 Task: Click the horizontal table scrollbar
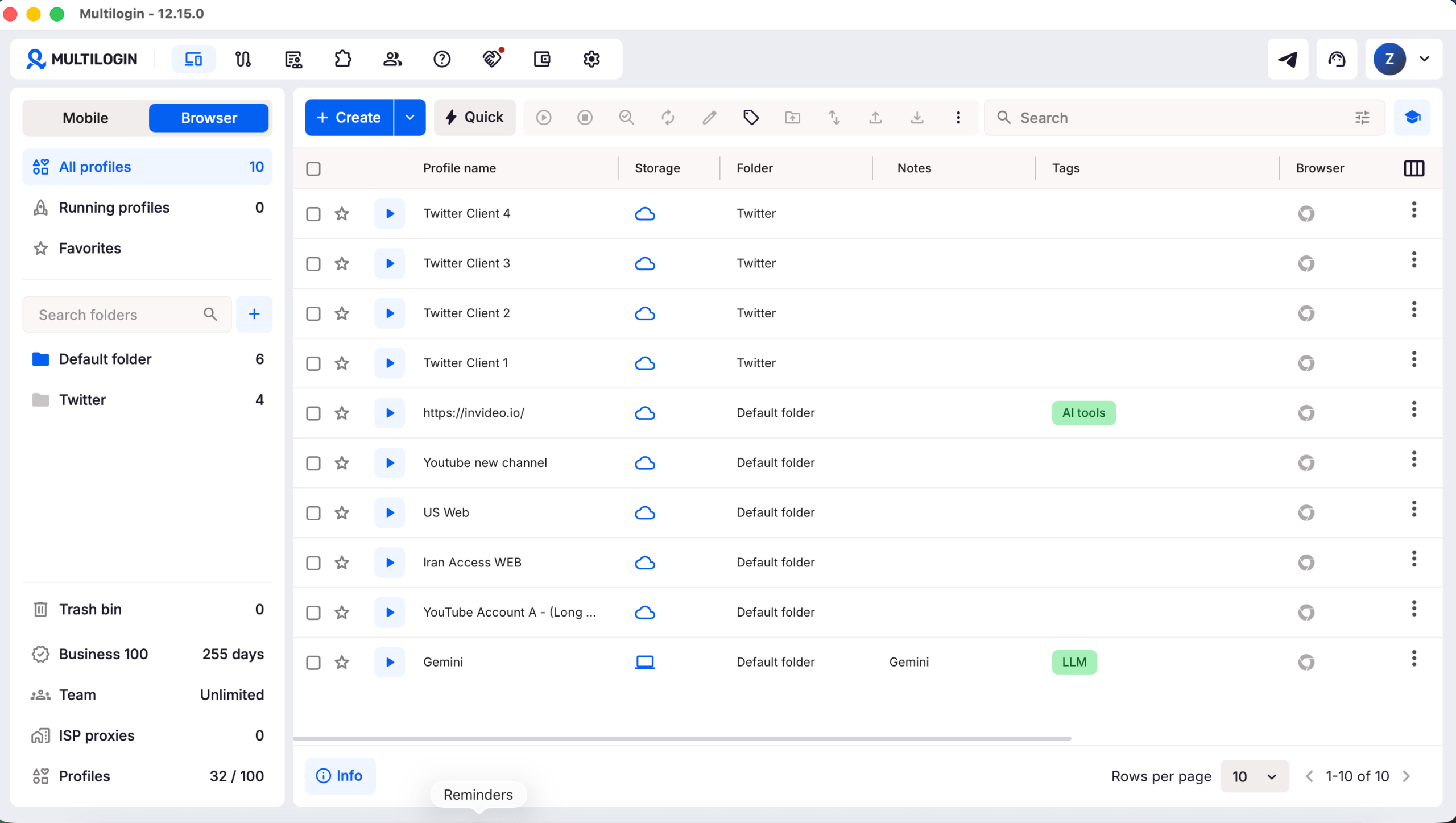[682, 739]
